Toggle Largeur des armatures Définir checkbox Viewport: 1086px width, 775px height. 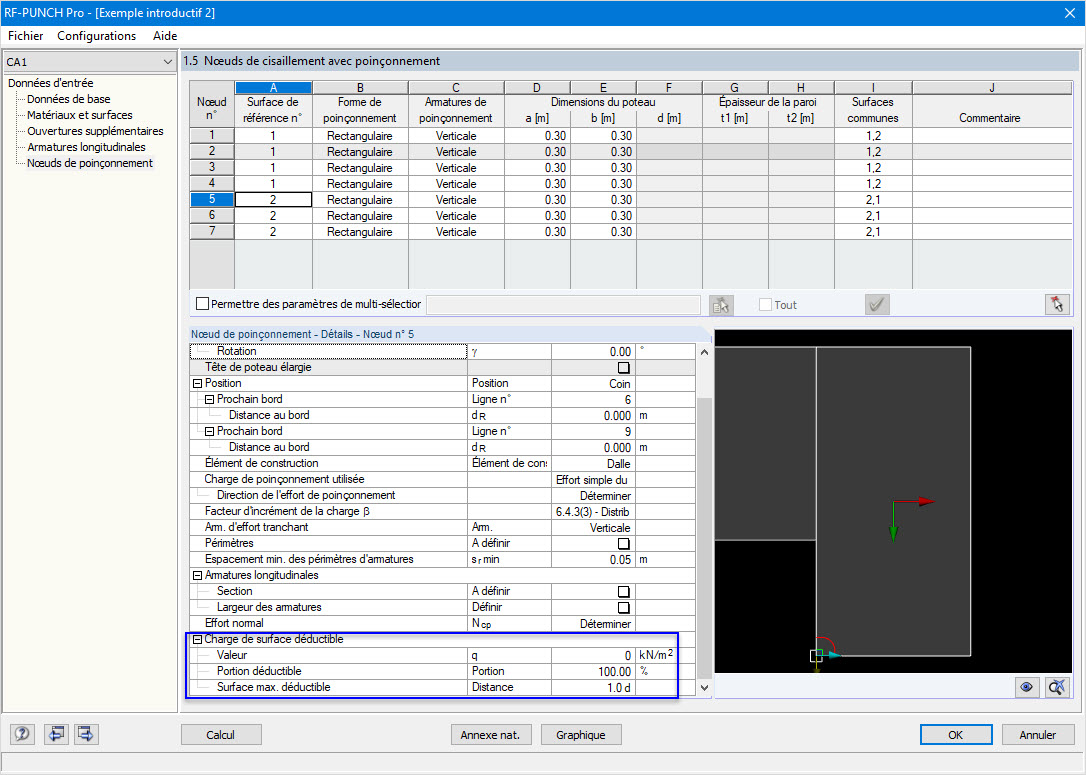tap(623, 607)
